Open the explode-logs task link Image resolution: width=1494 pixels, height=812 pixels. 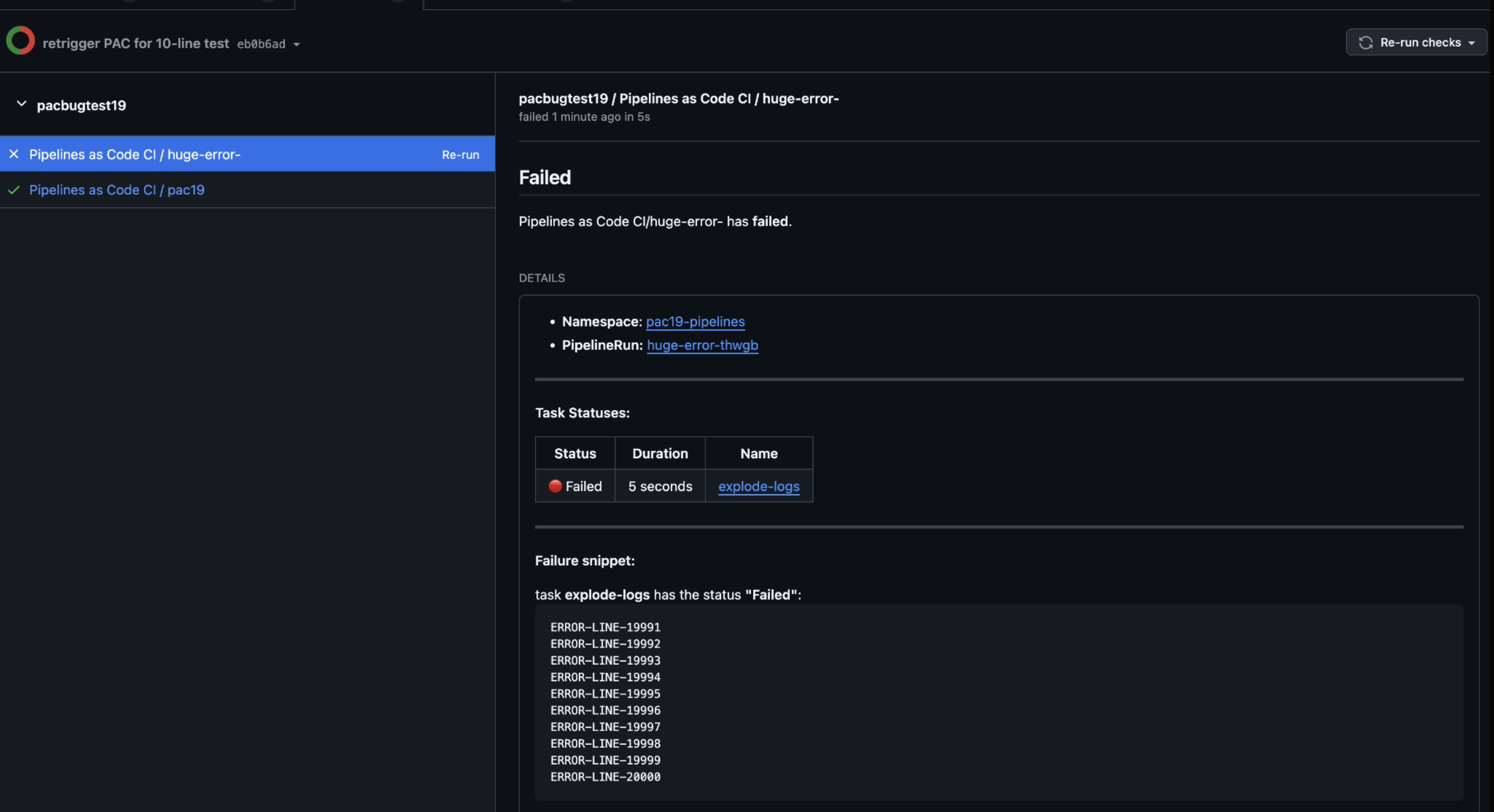click(x=758, y=486)
